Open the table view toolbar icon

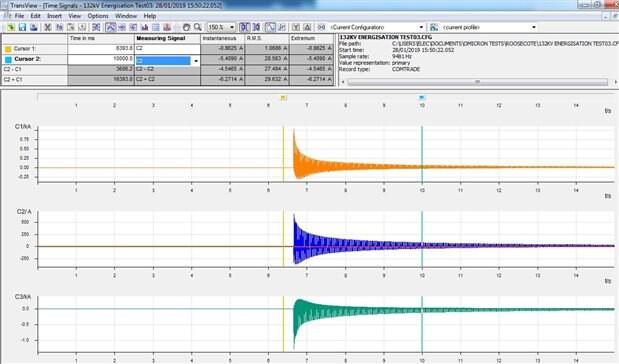156,27
